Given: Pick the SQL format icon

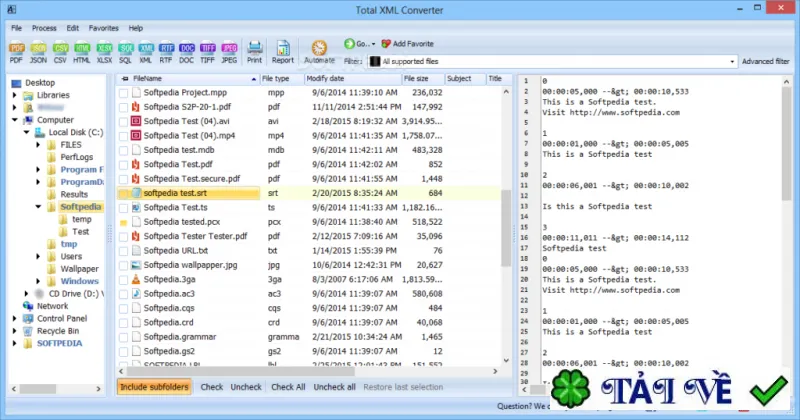Looking at the screenshot, I should click(126, 53).
